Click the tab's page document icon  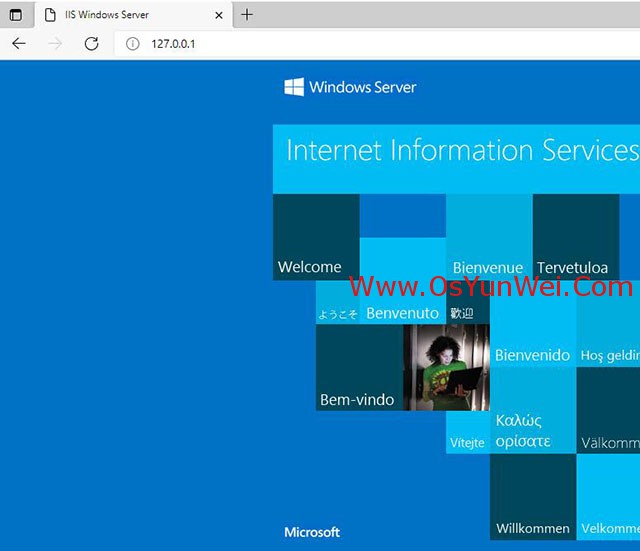coord(50,15)
